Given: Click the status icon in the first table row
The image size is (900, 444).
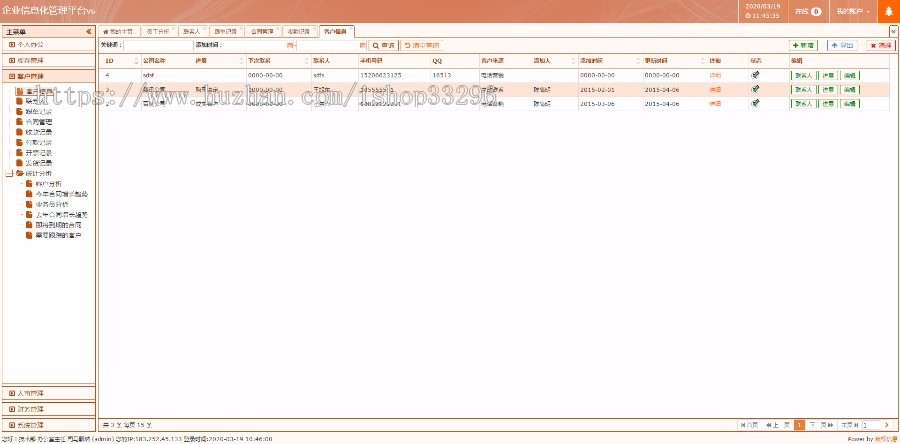Looking at the screenshot, I should click(755, 75).
